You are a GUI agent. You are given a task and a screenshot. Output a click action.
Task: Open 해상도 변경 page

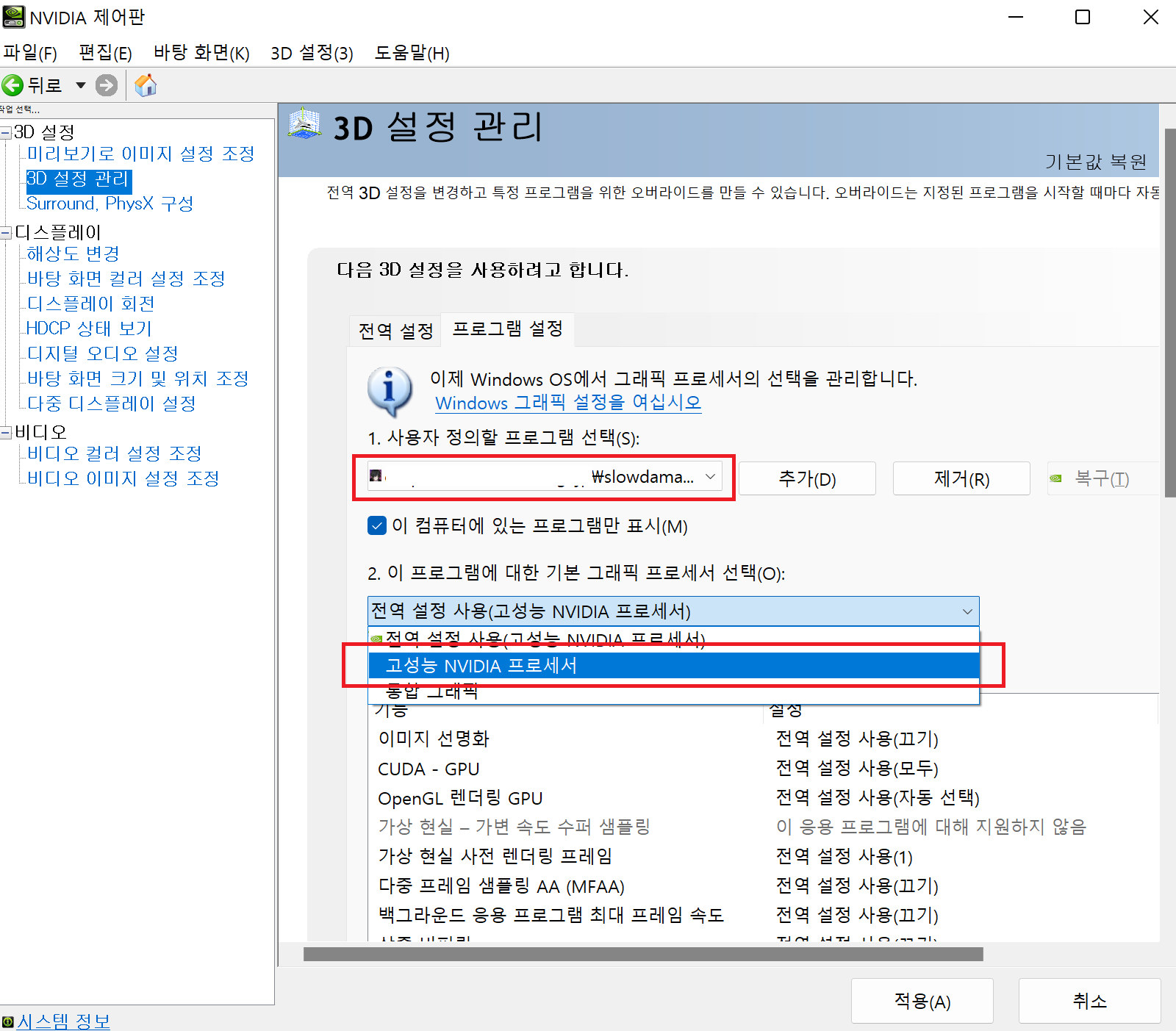coord(73,254)
